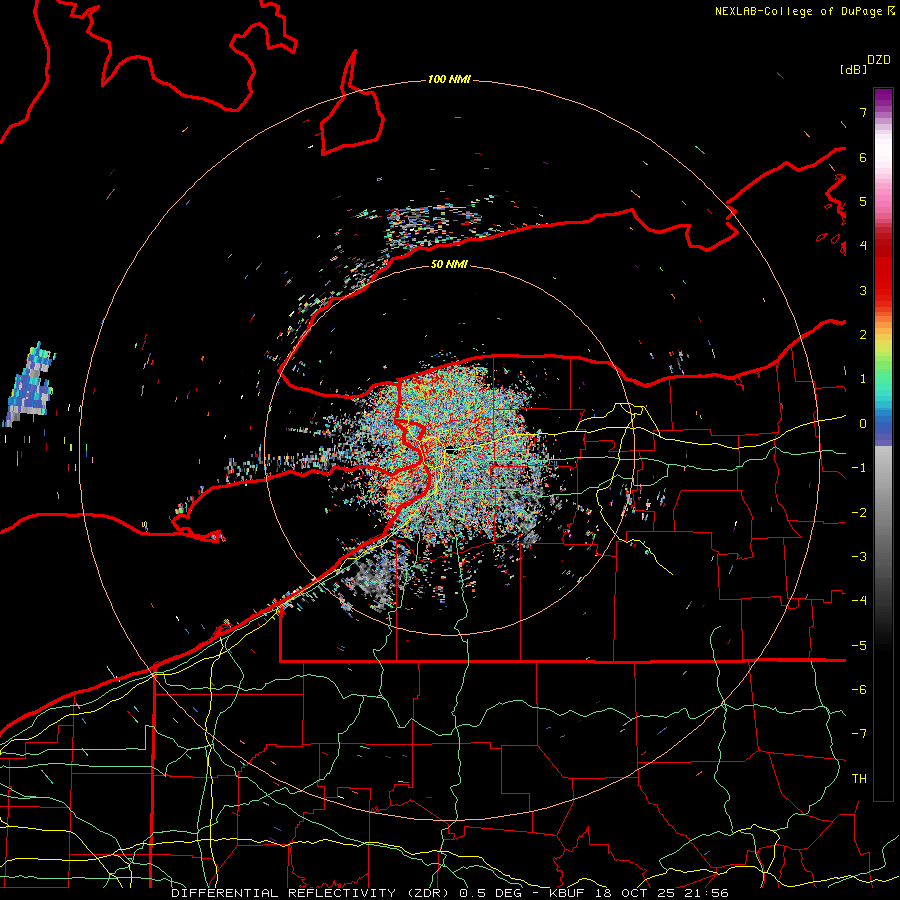Click the KBUF station identifier
The image size is (900, 900).
point(569,893)
